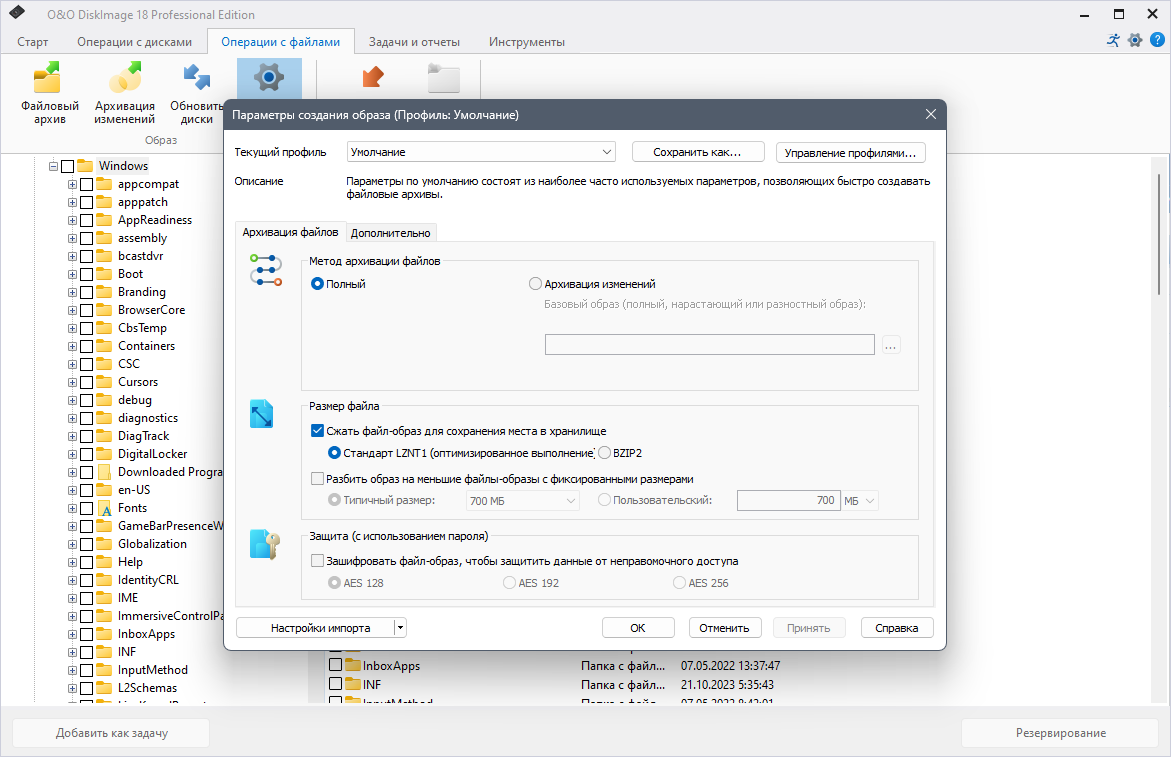Viewport: 1171px width, 757px height.
Task: Click the Сохранить как... button
Action: [x=698, y=152]
